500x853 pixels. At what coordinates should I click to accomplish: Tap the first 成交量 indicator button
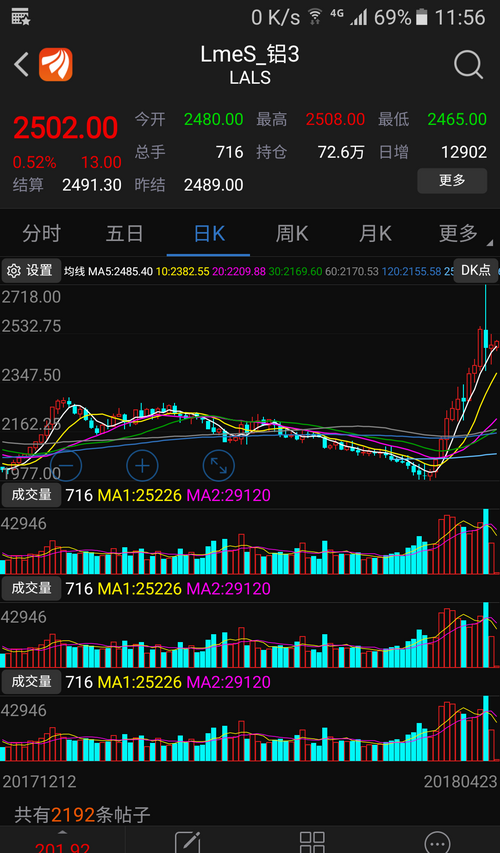tap(31, 495)
